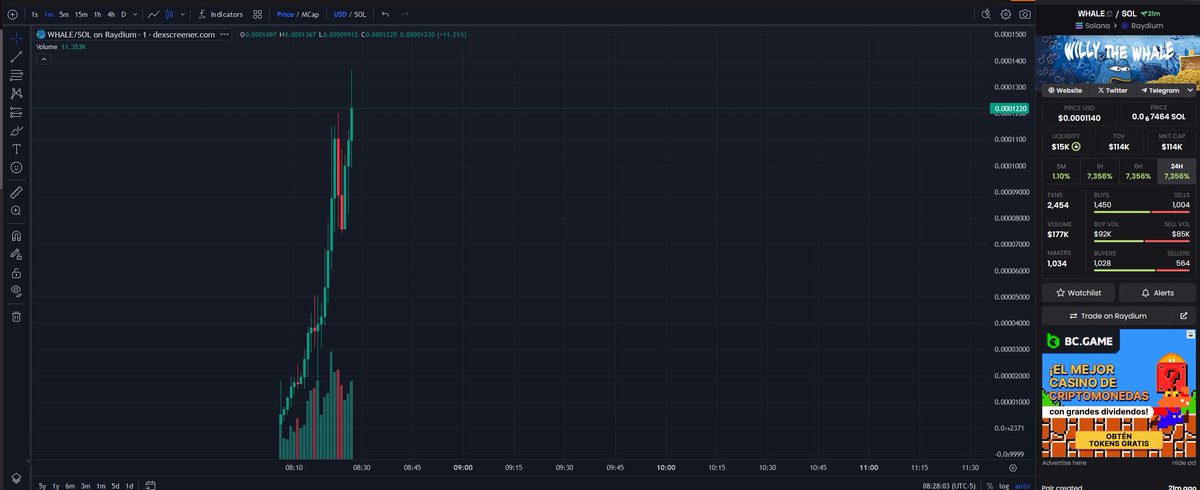This screenshot has width=1200, height=490.
Task: Collapse the indicator legend chevron
Action: coord(43,59)
